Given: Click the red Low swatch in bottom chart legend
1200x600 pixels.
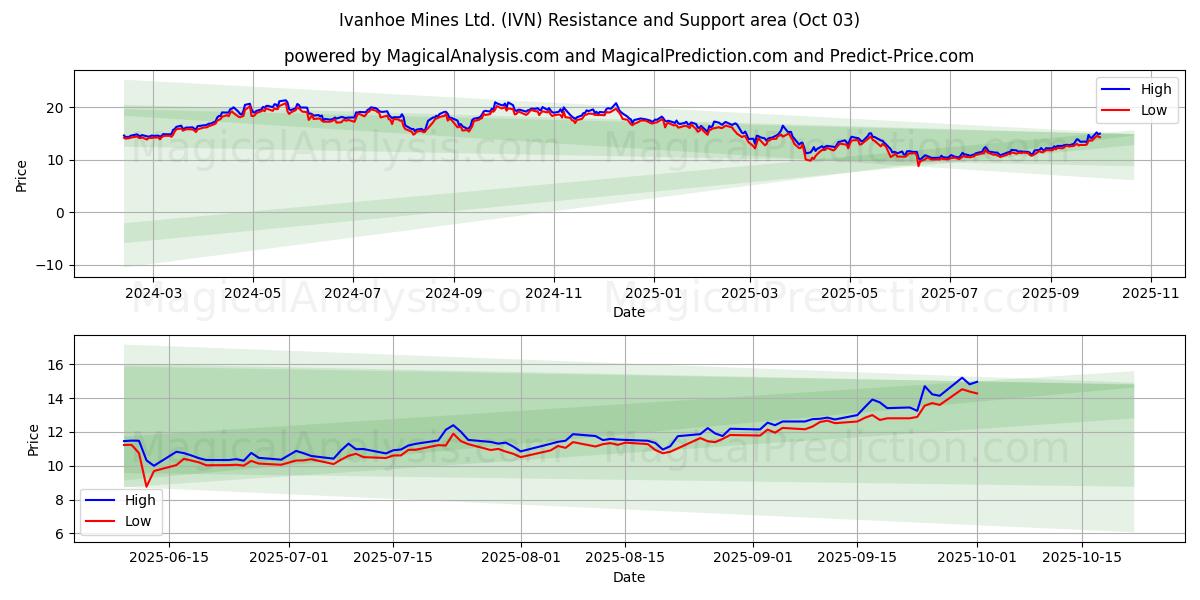Looking at the screenshot, I should pyautogui.click(x=101, y=521).
